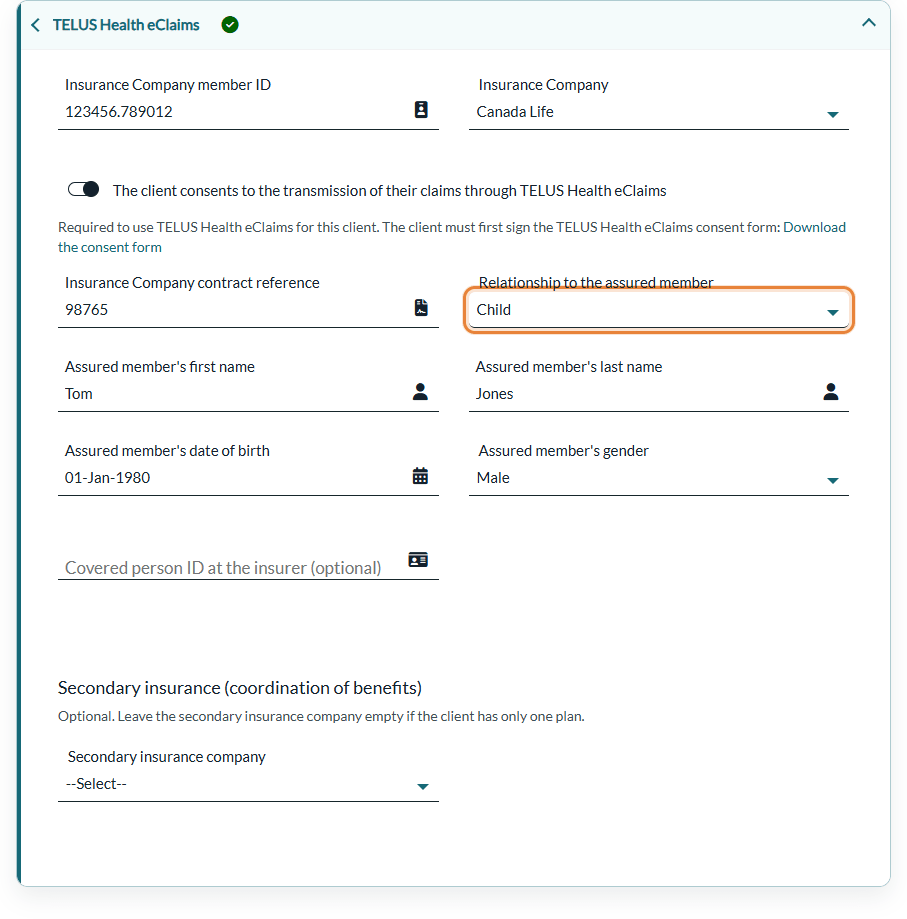The width and height of the screenshot is (907, 919).
Task: Click the Secondary insurance (coordination of benefits) heading
Action: [240, 687]
